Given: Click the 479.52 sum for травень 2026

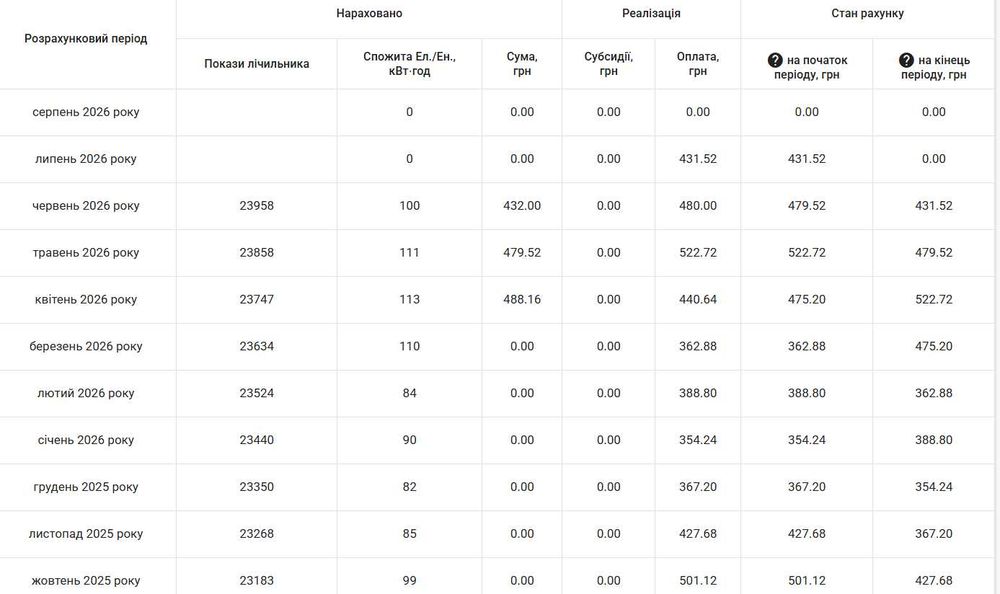Looking at the screenshot, I should [522, 253].
